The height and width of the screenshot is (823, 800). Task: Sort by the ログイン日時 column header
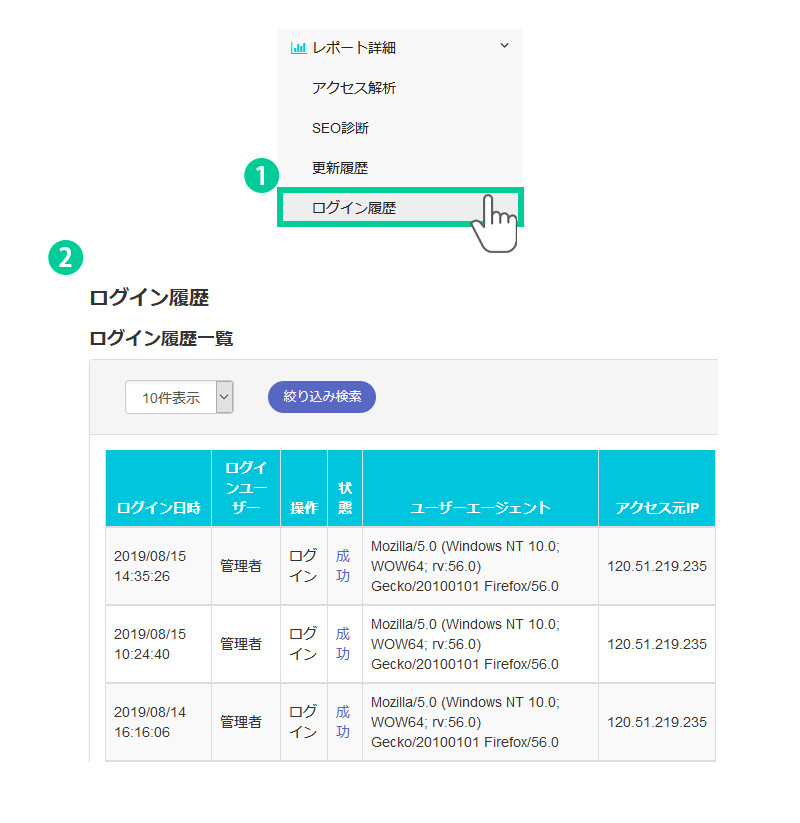(x=158, y=507)
